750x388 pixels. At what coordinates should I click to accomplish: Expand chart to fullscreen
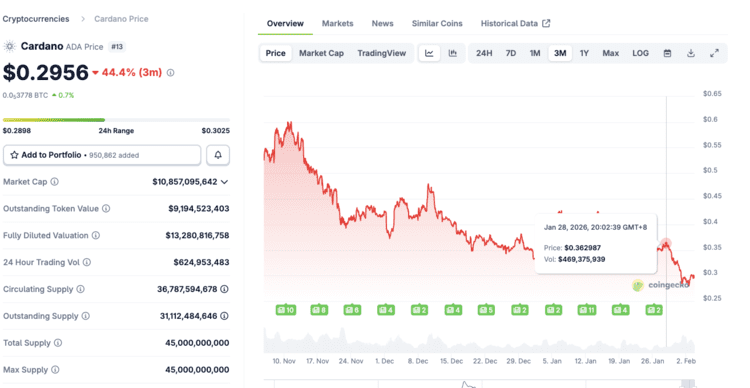click(x=714, y=53)
